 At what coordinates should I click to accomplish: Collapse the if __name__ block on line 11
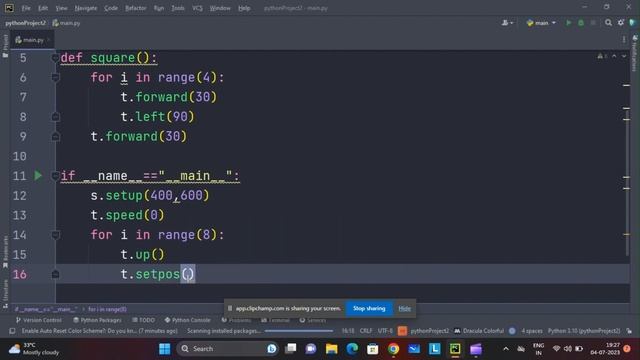point(56,176)
